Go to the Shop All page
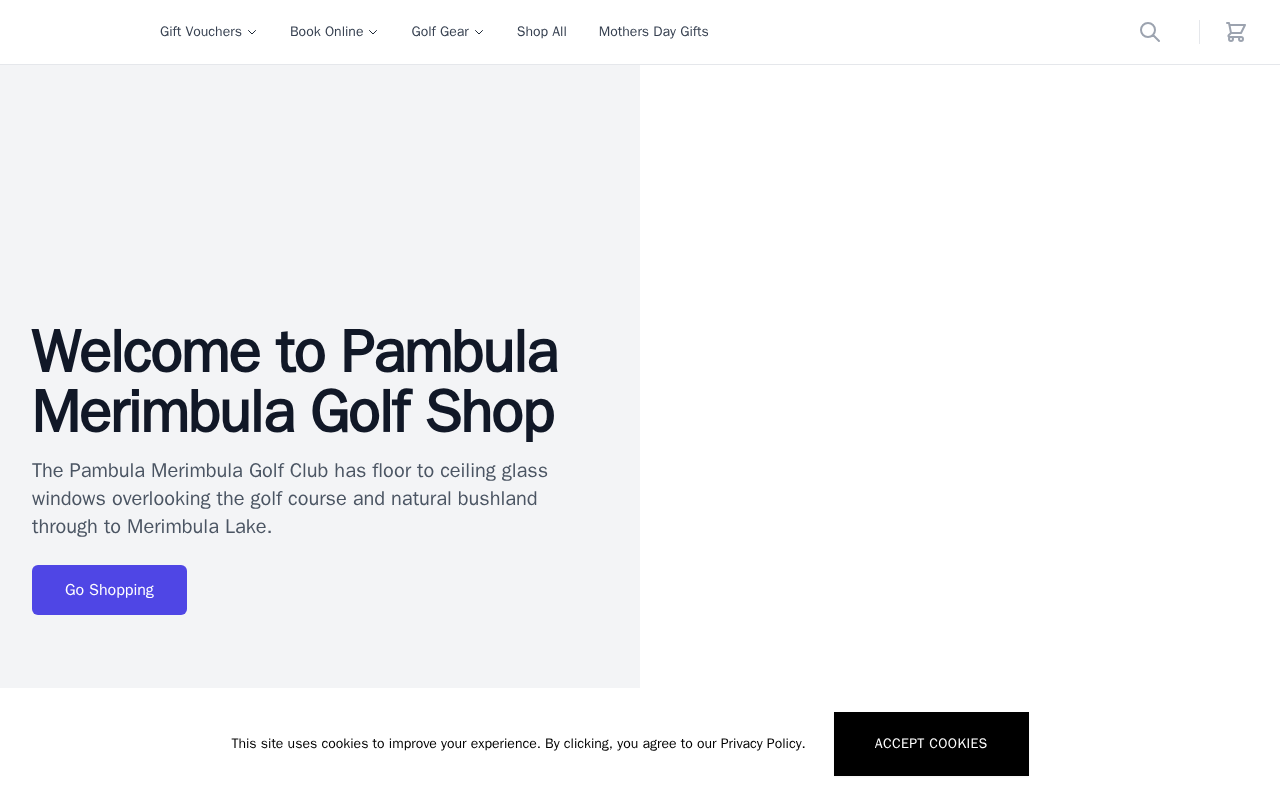The height and width of the screenshot is (800, 1280). click(x=542, y=32)
